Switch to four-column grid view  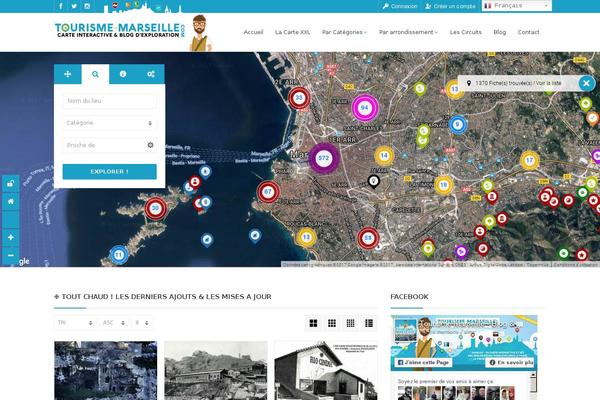coord(350,323)
